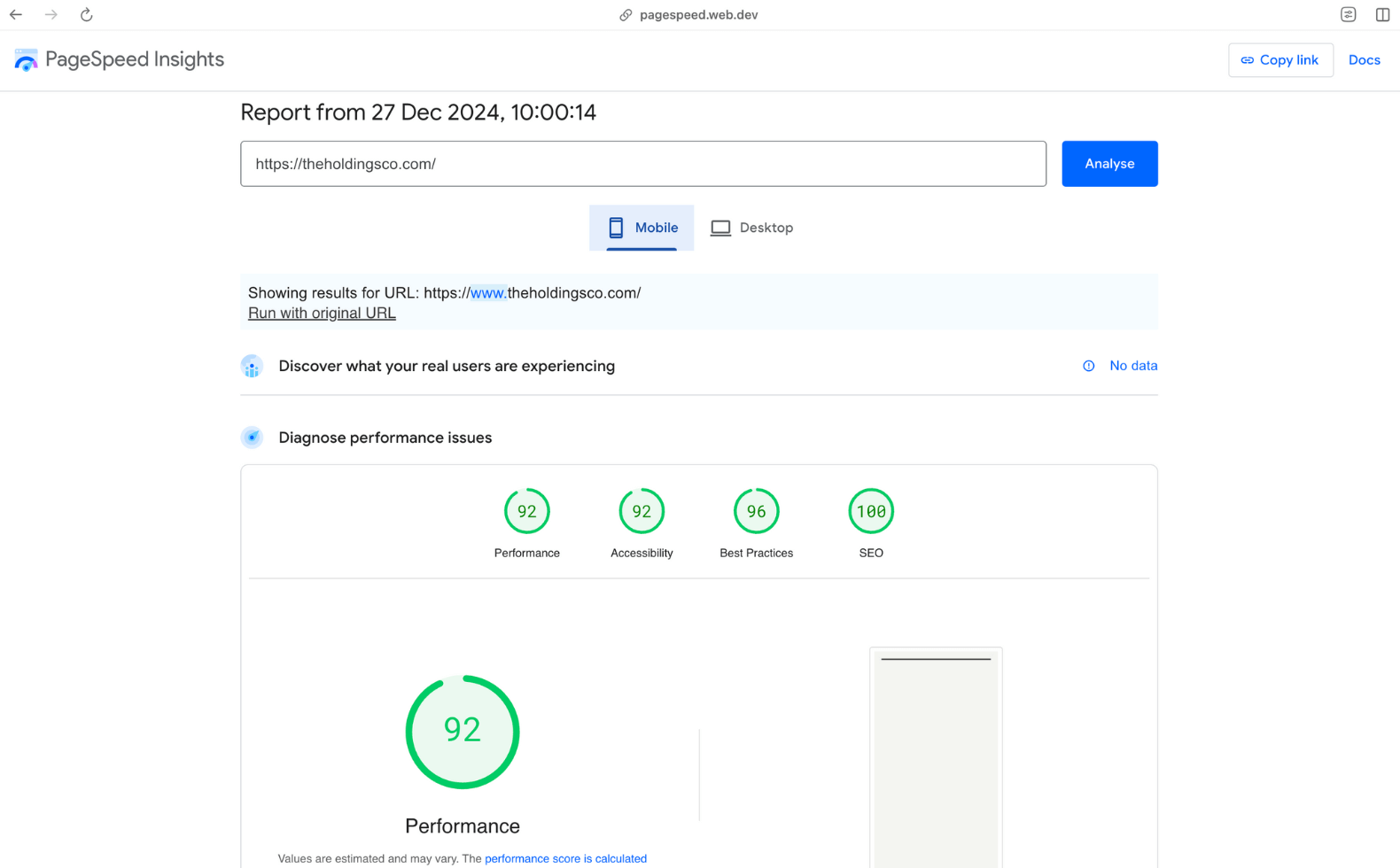The width and height of the screenshot is (1400, 868).
Task: Click the No data label
Action: pyautogui.click(x=1133, y=366)
